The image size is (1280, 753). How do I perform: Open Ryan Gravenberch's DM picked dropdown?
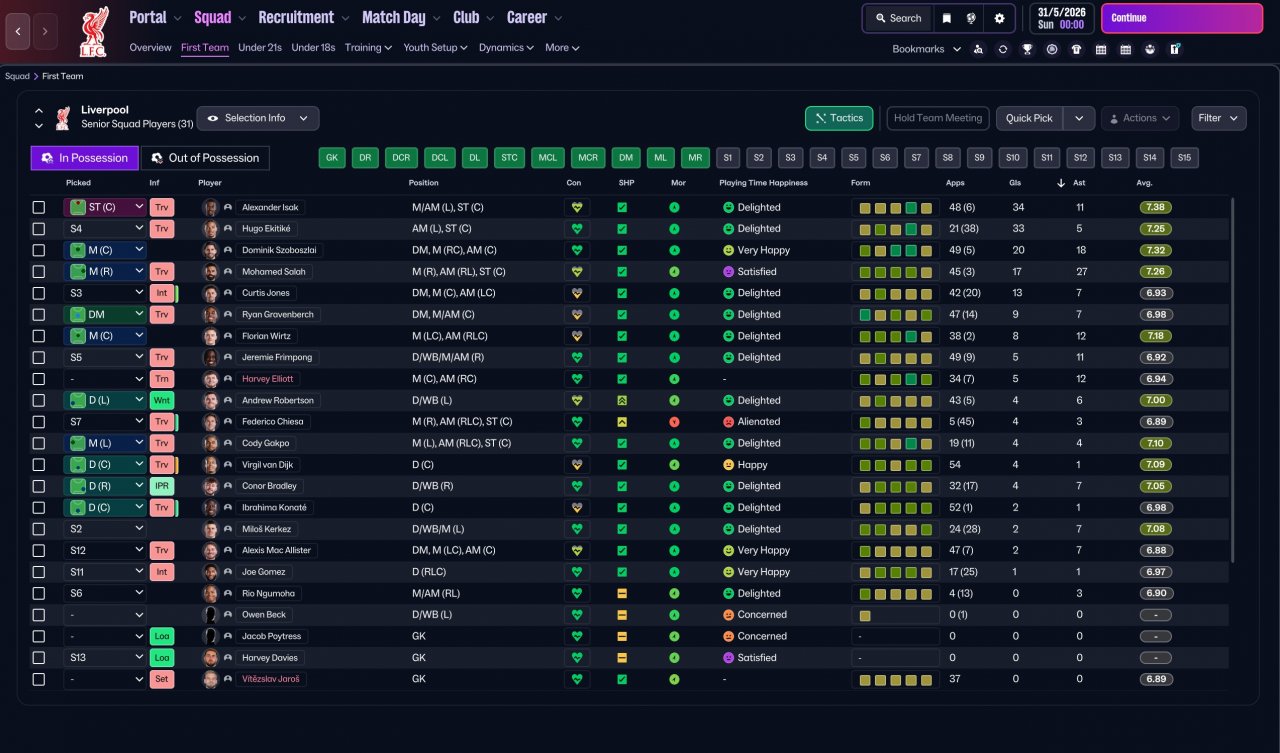coord(105,314)
